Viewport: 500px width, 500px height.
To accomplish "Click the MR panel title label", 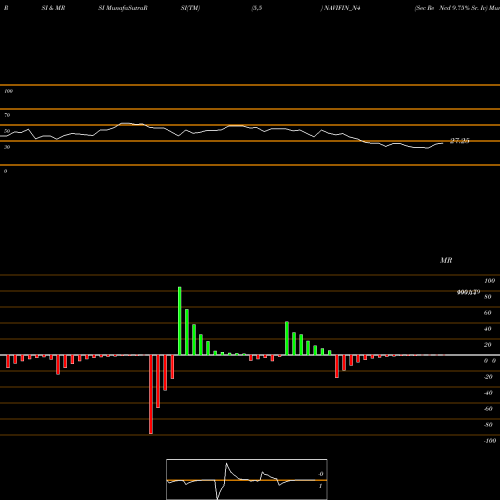I will point(446,260).
